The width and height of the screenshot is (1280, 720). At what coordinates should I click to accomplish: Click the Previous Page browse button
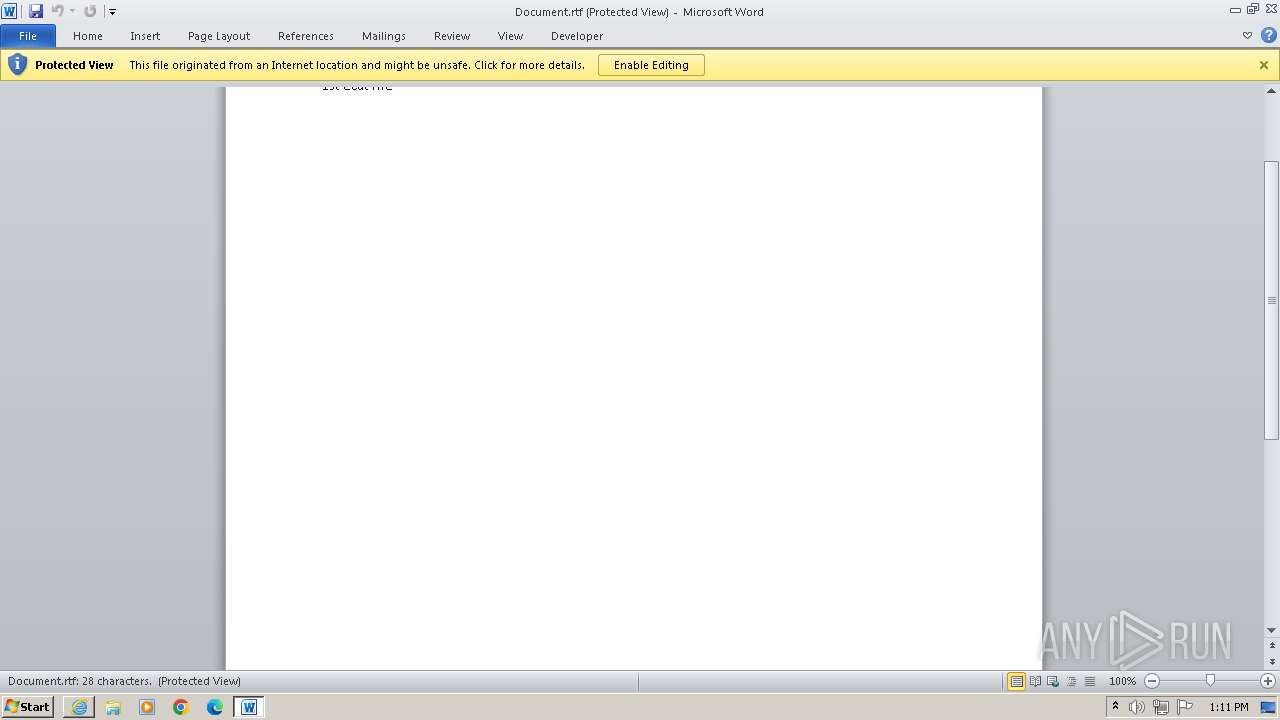click(1272, 646)
